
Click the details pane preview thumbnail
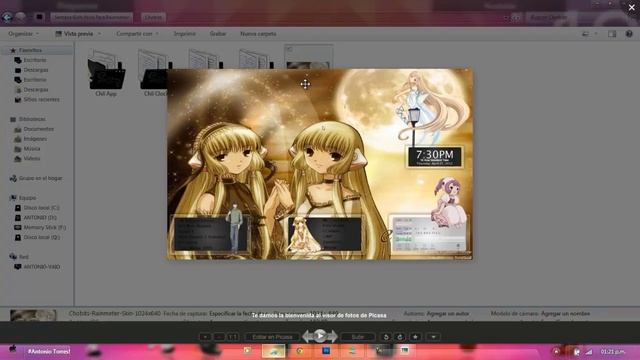pos(33,315)
